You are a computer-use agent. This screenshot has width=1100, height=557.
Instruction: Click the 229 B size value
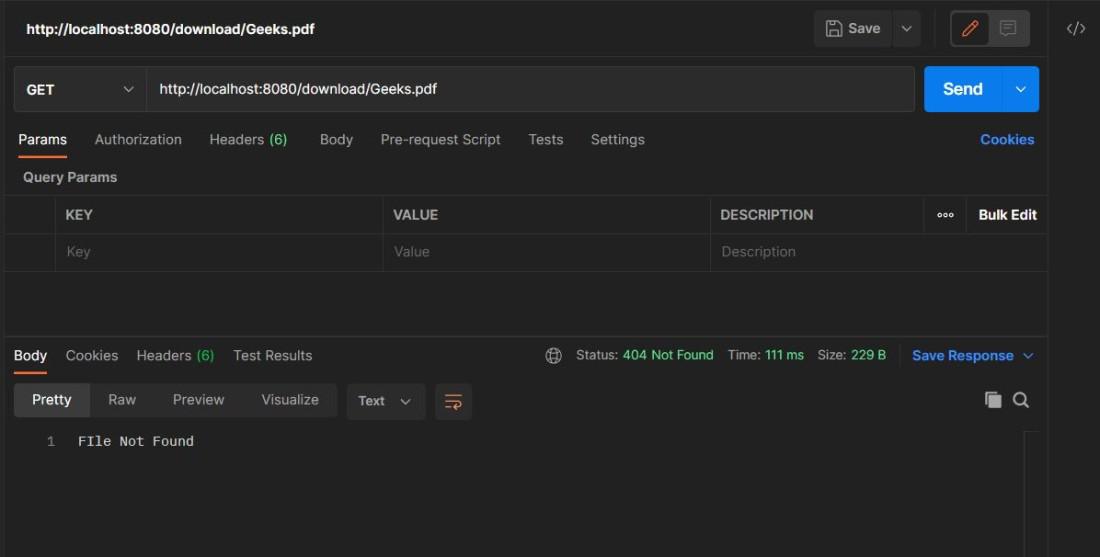[x=868, y=355]
